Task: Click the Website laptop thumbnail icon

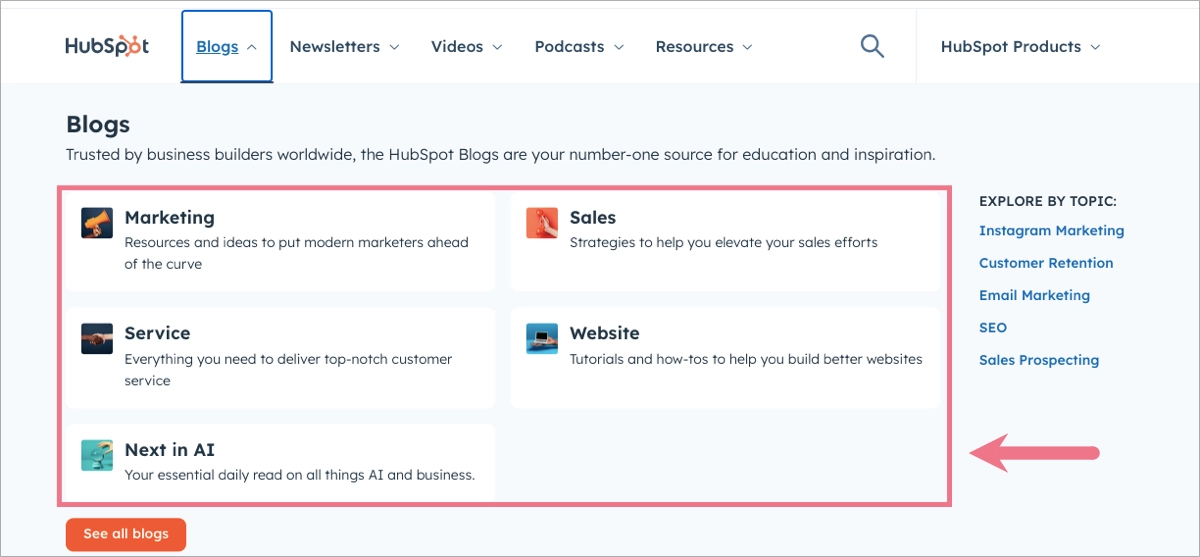Action: [542, 339]
